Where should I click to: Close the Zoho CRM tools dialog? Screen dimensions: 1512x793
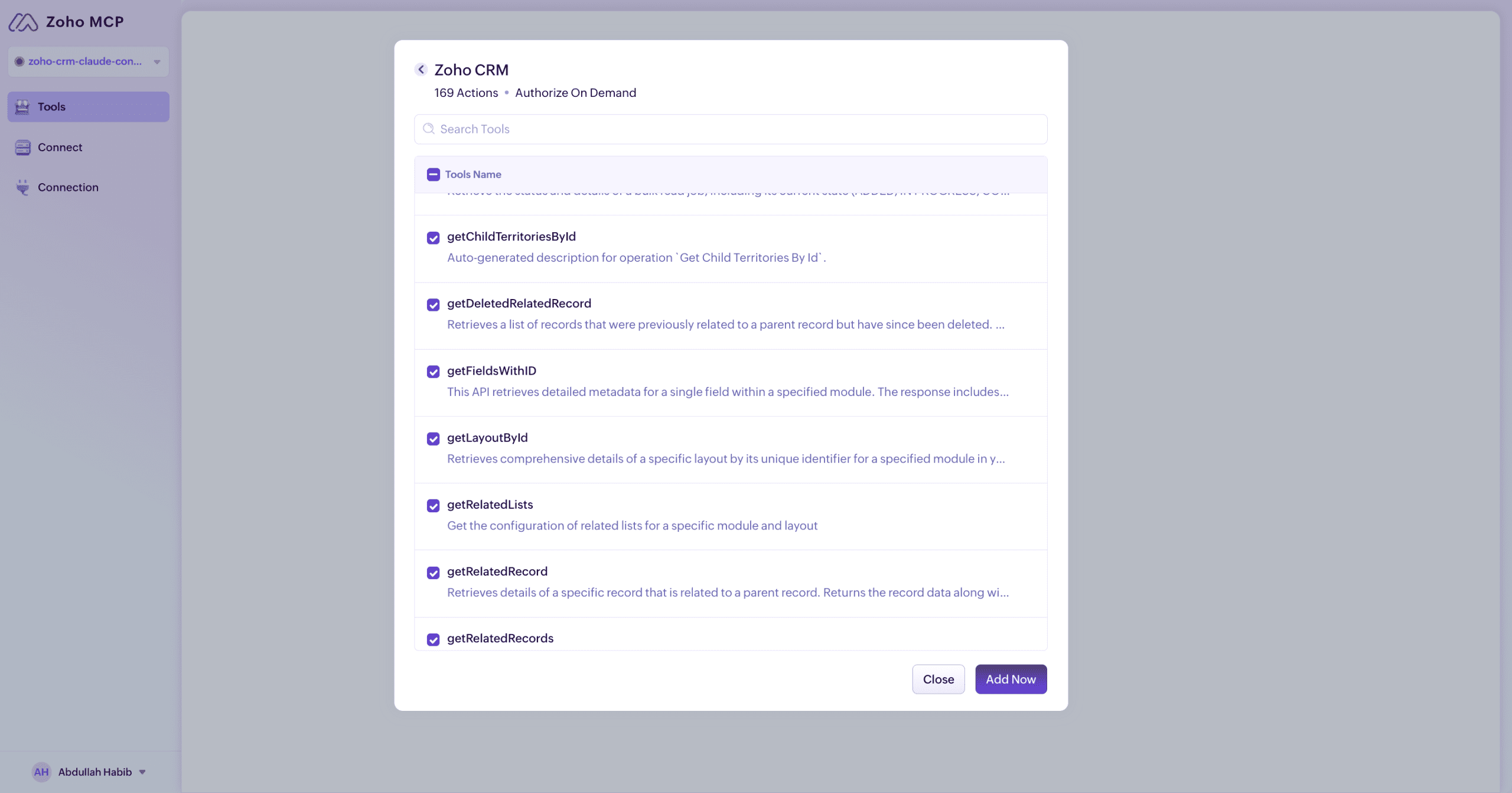(x=938, y=679)
